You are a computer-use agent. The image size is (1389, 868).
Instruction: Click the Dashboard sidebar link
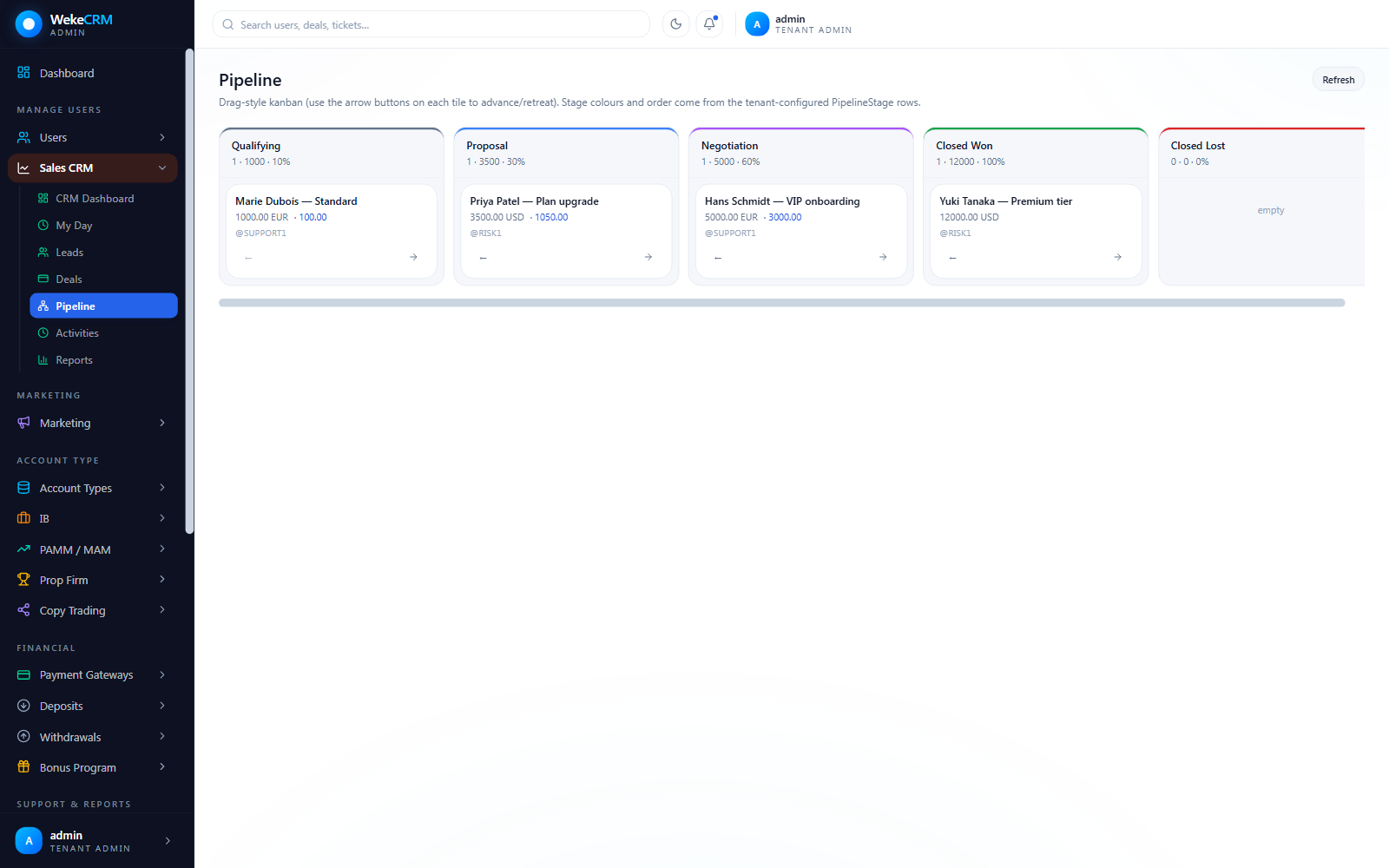click(x=93, y=73)
